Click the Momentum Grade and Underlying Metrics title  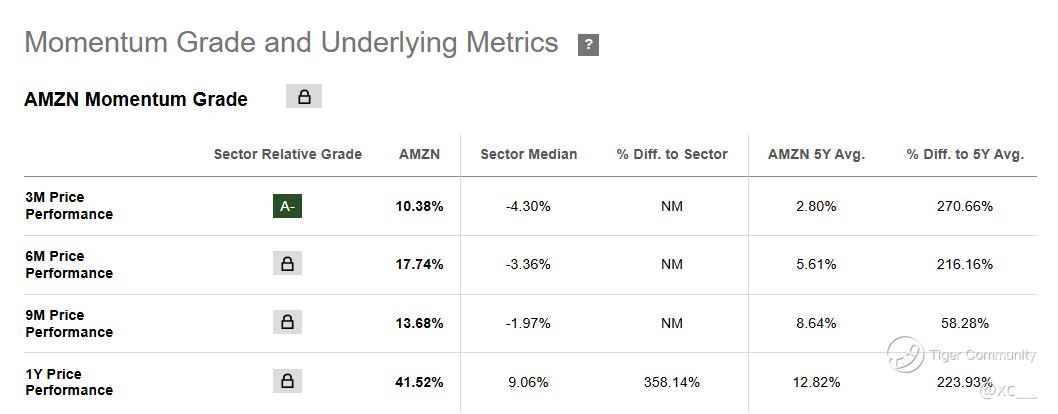[291, 43]
